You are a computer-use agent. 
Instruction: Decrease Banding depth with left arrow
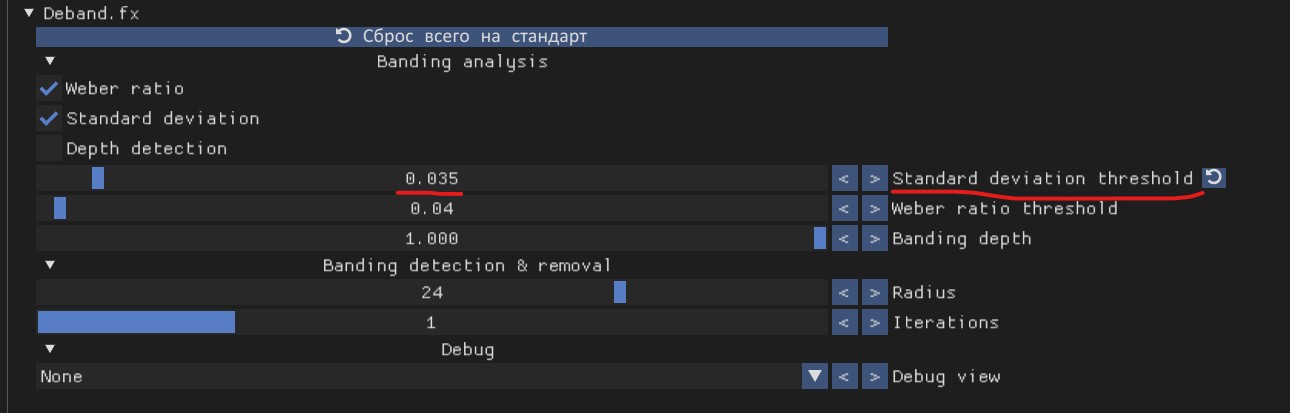844,239
